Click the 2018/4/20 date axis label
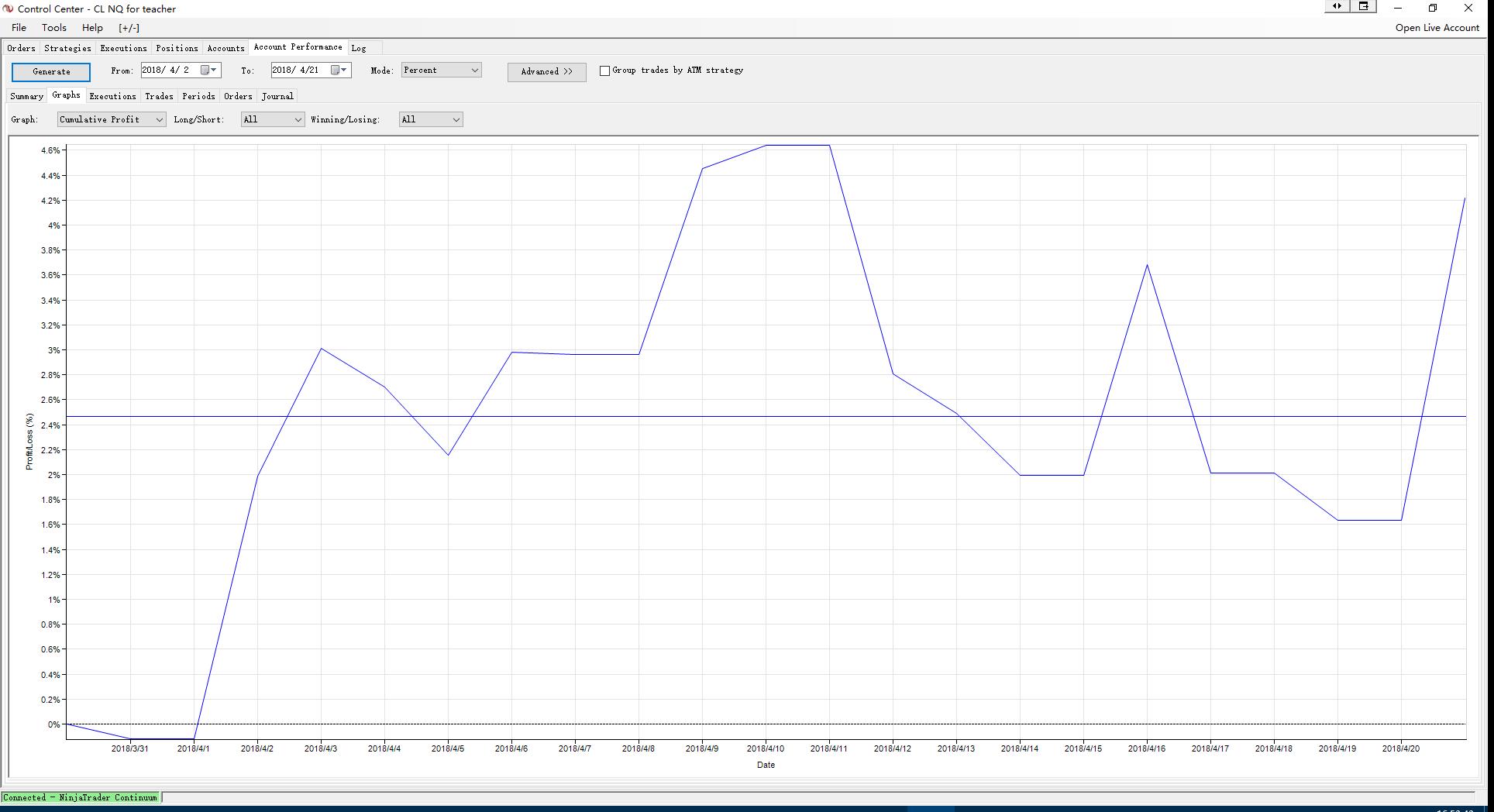Image resolution: width=1494 pixels, height=812 pixels. 1401,748
